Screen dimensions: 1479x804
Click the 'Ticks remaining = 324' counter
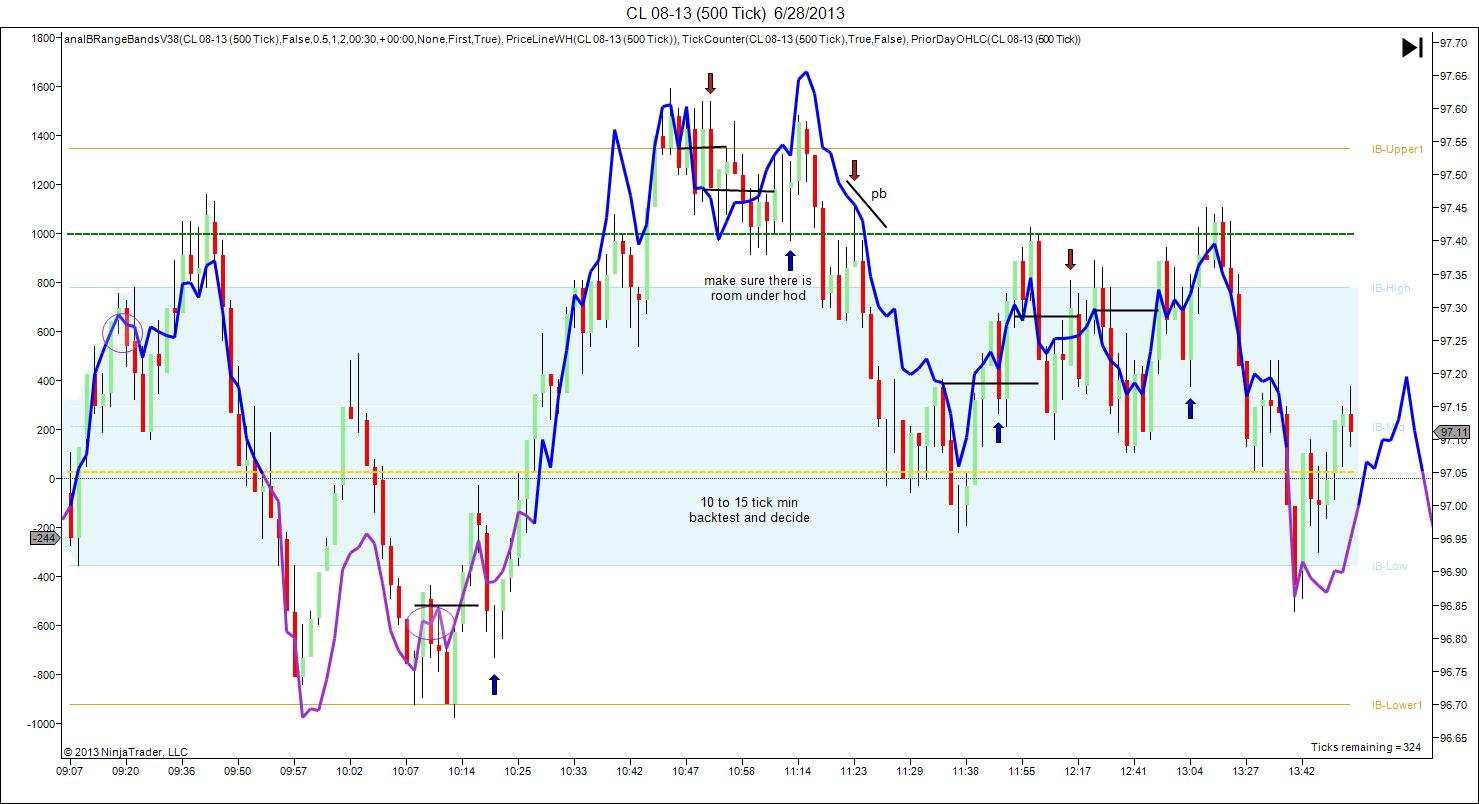click(x=1368, y=747)
